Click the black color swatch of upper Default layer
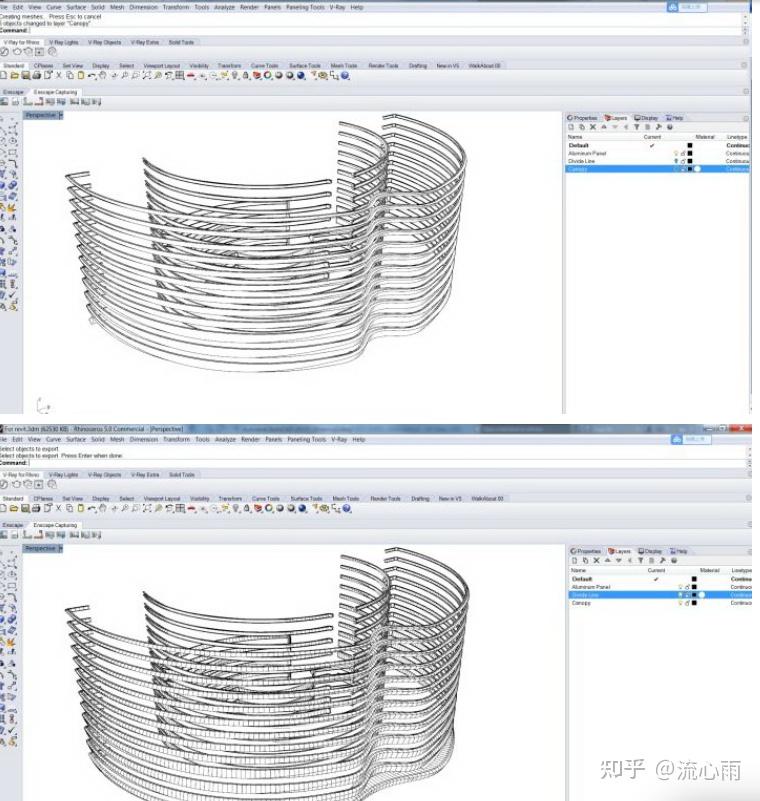Viewport: 760px width, 801px height. [690, 145]
